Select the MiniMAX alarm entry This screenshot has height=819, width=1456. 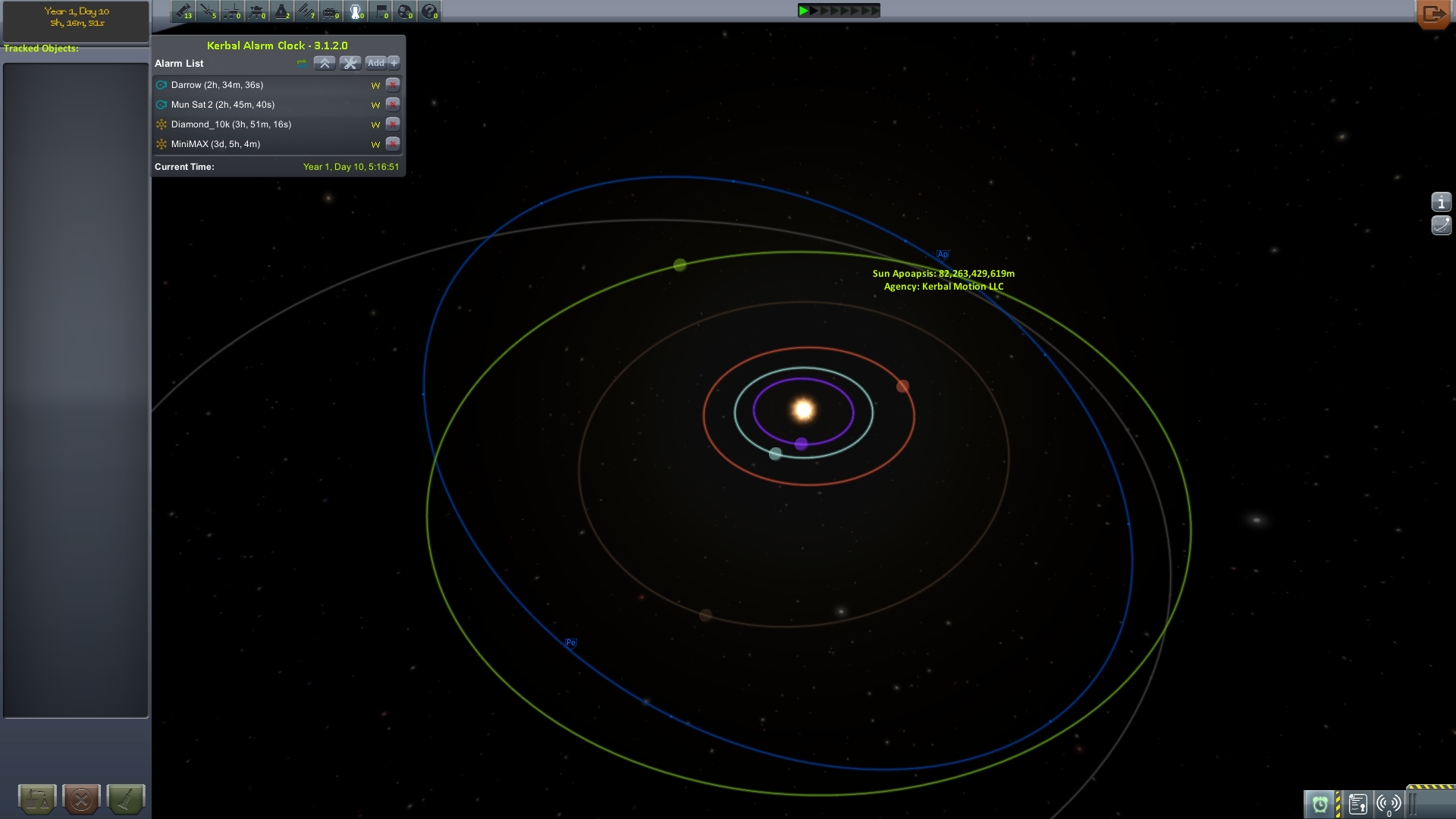[x=215, y=144]
